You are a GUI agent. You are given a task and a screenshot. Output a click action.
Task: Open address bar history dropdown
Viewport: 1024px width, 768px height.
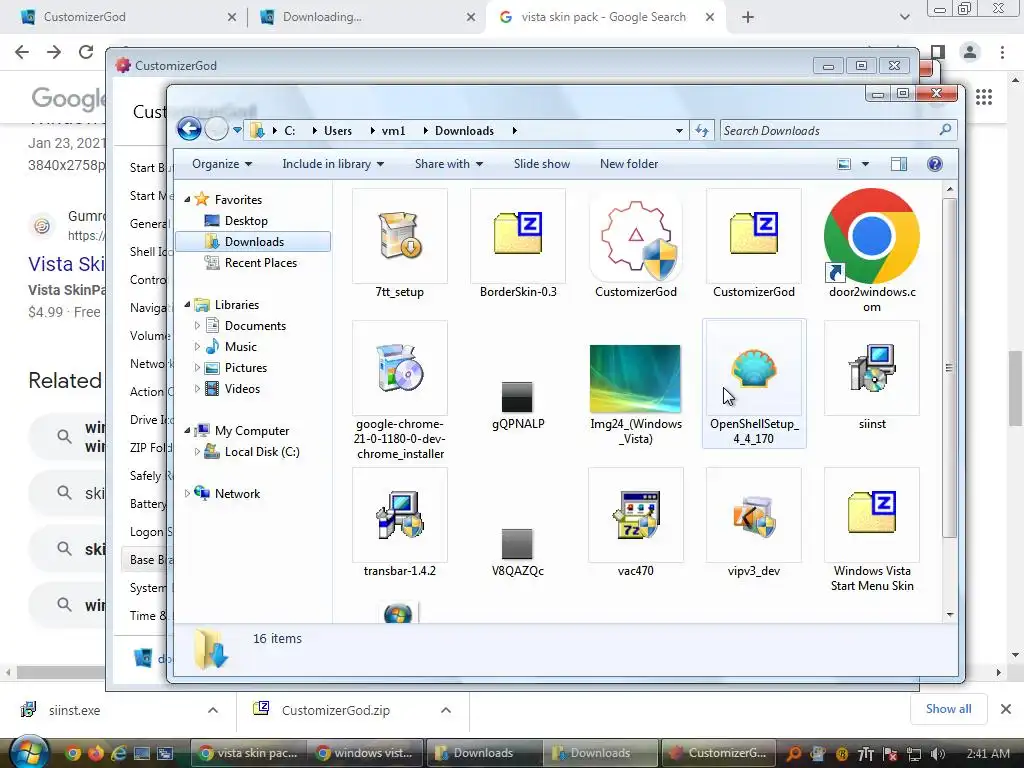[x=679, y=131]
